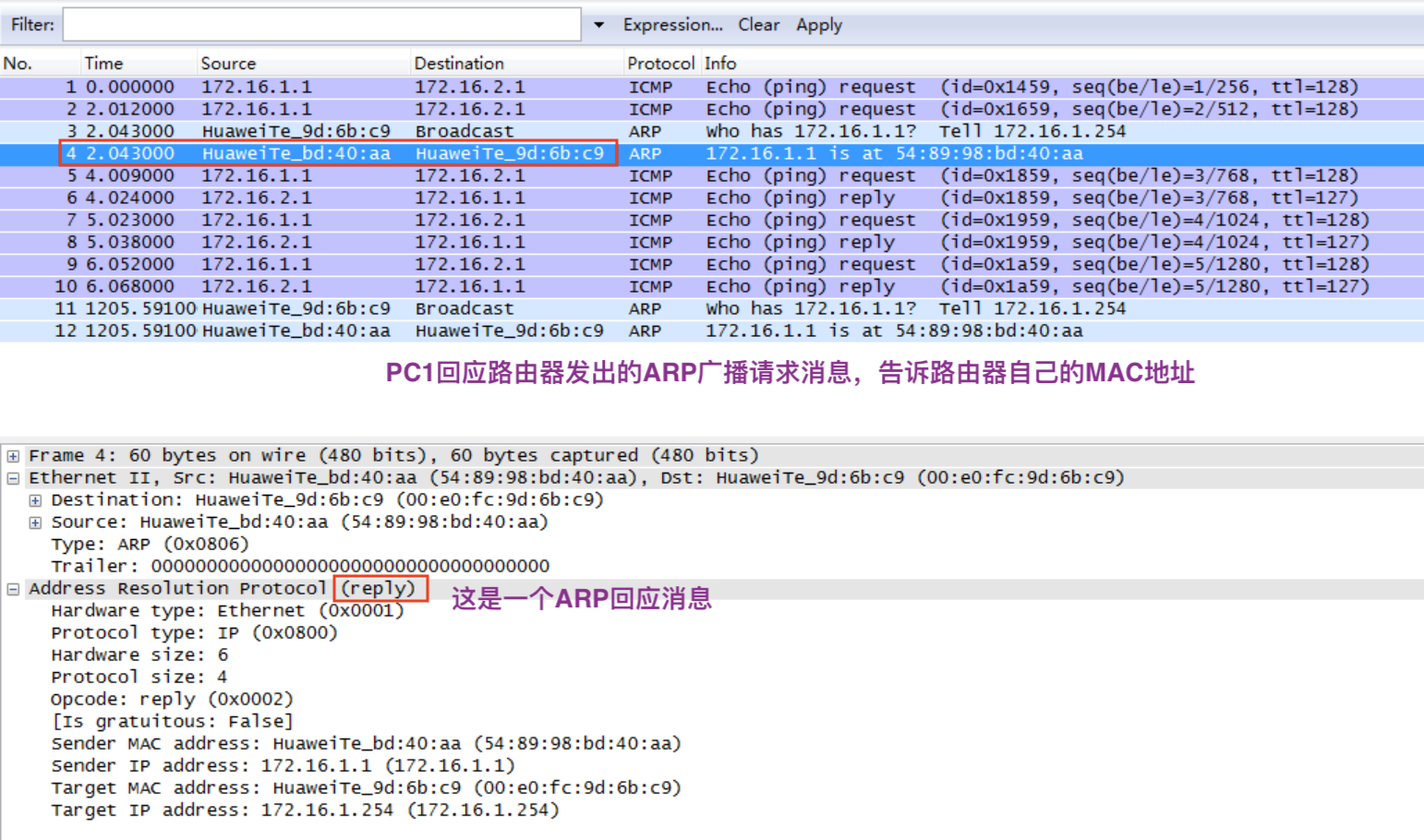Select the Address Resolution Protocol (reply) line
The width and height of the screenshot is (1424, 840).
point(223,588)
